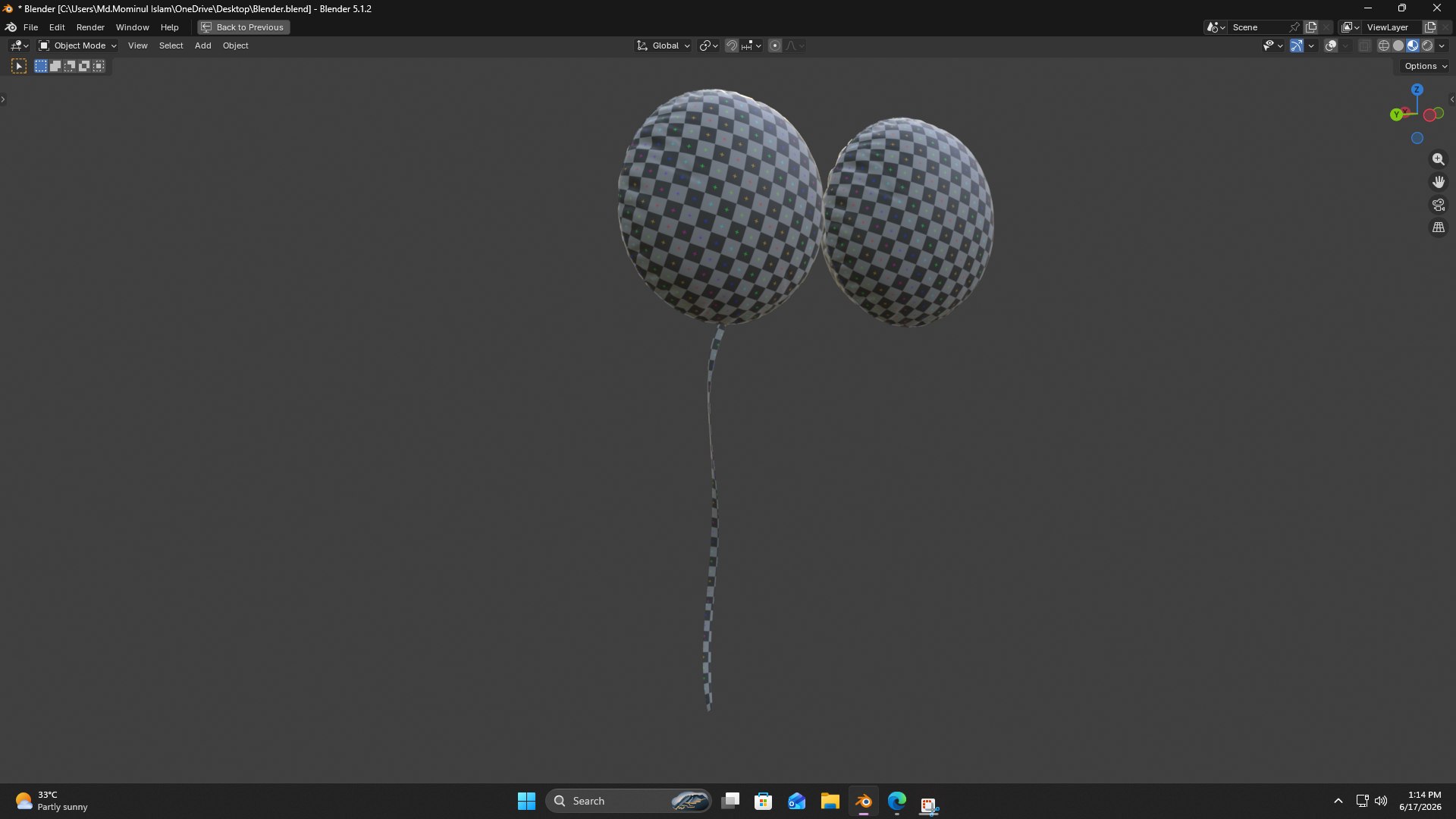
Task: Click the Blender logo icon in the menu bar
Action: [11, 27]
